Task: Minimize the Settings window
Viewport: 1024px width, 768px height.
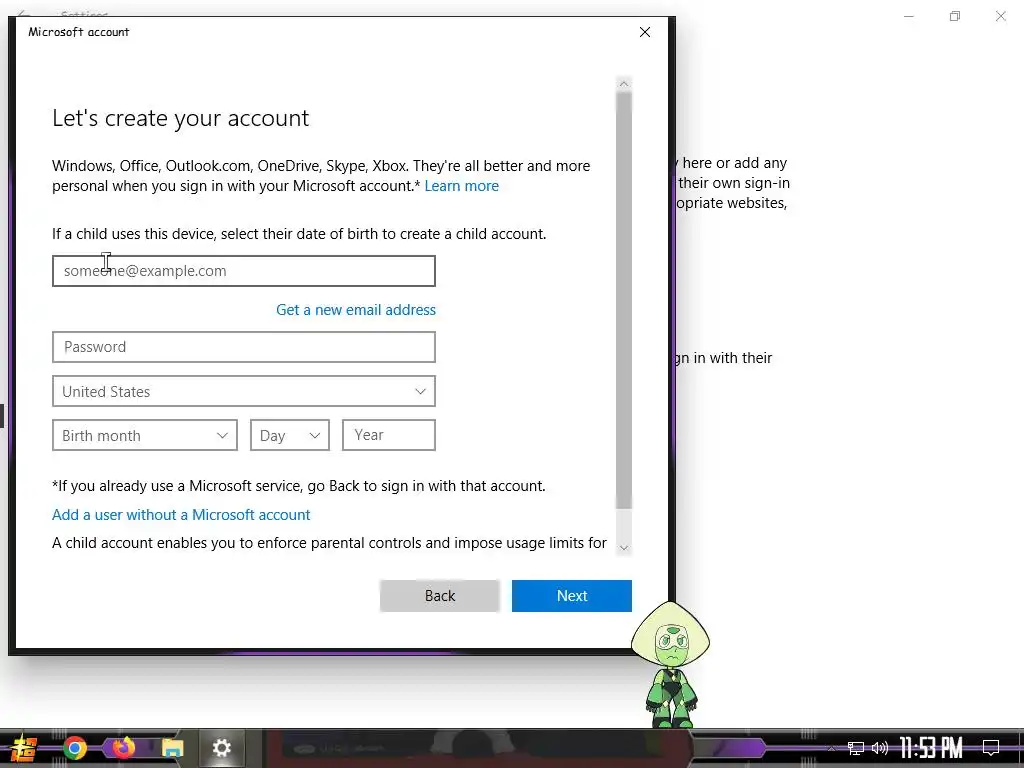Action: click(908, 16)
